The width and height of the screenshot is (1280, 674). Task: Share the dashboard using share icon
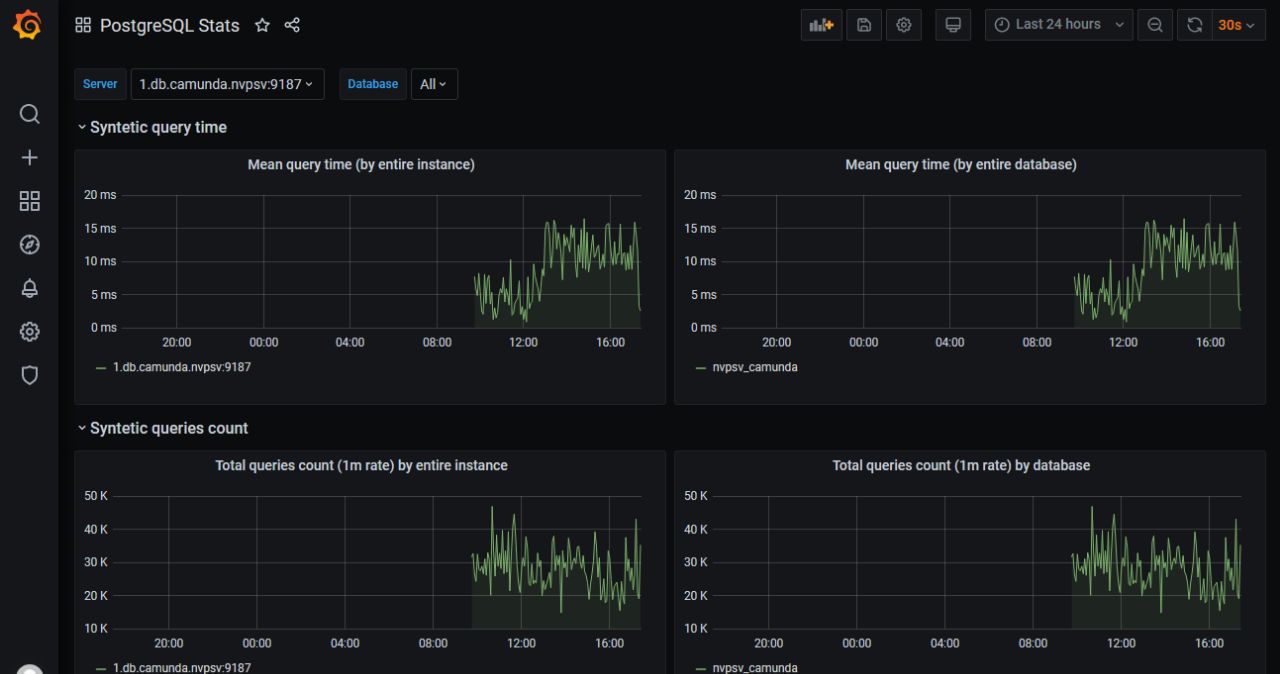coord(292,26)
